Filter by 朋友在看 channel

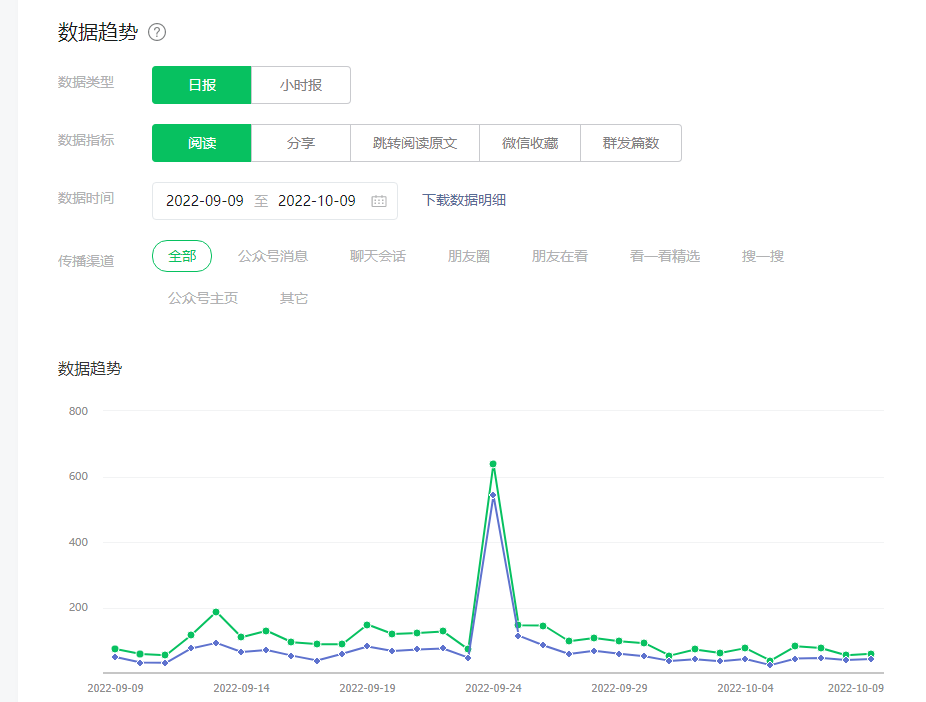[x=559, y=256]
